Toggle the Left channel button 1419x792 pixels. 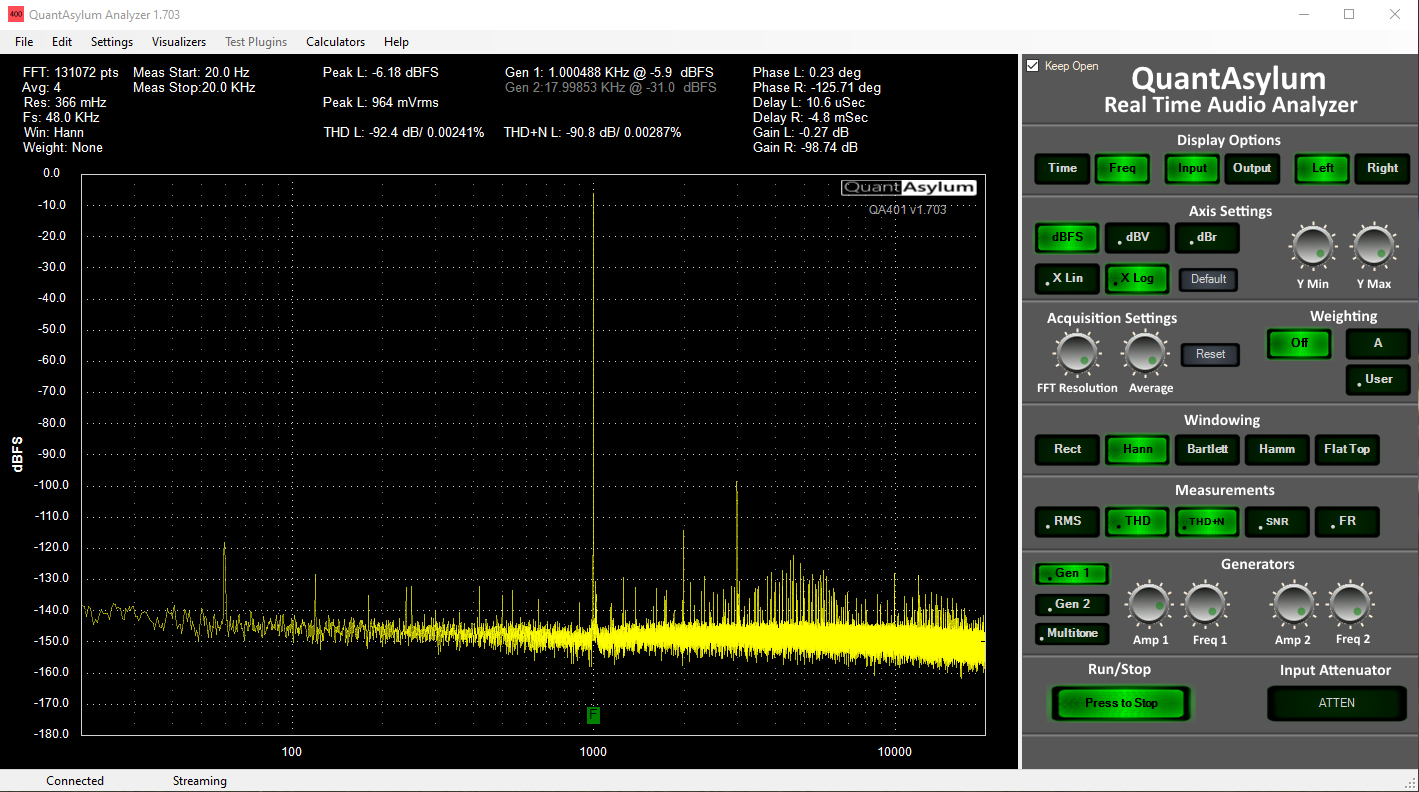point(1323,168)
